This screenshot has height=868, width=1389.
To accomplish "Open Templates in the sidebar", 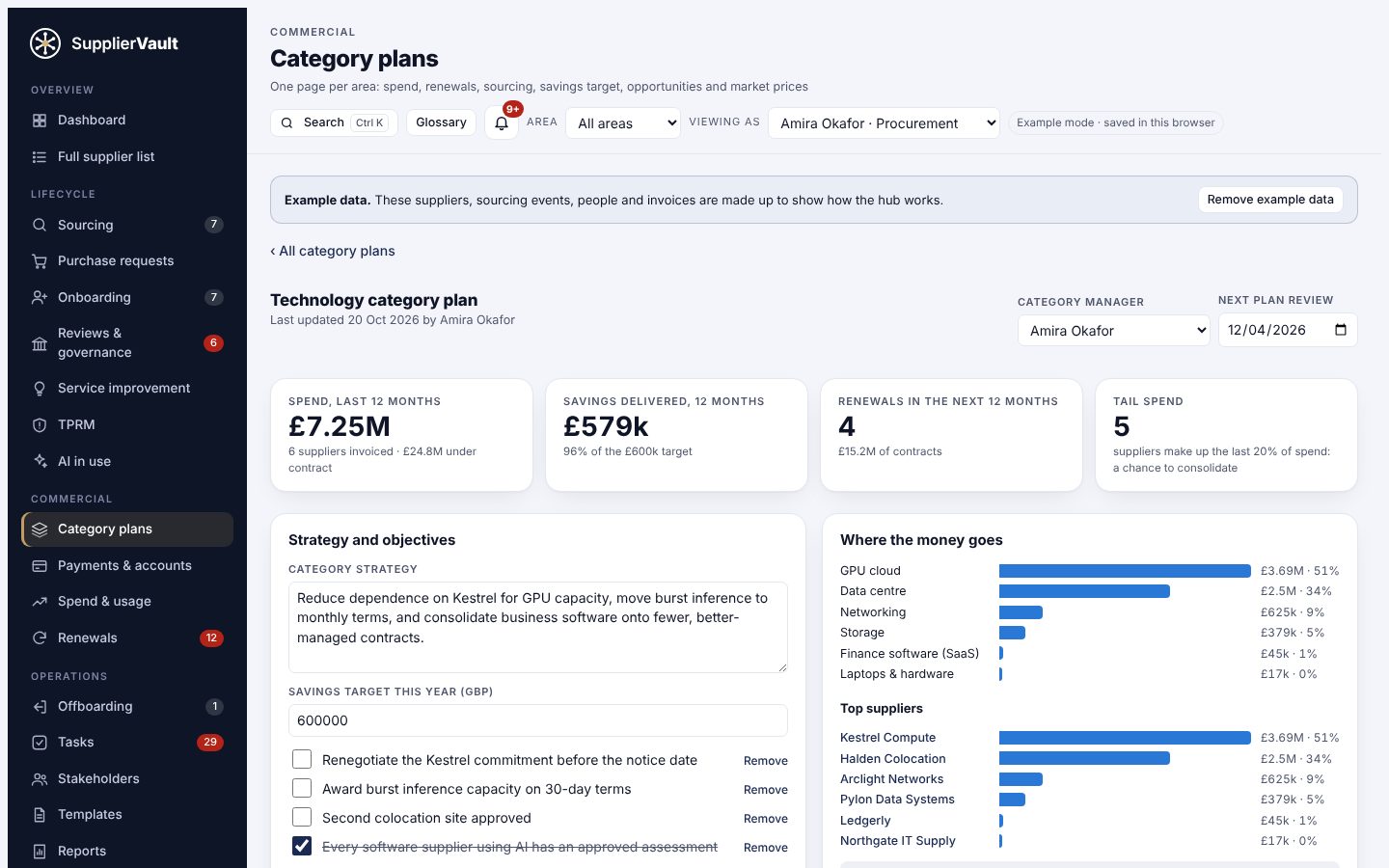I will pyautogui.click(x=127, y=815).
